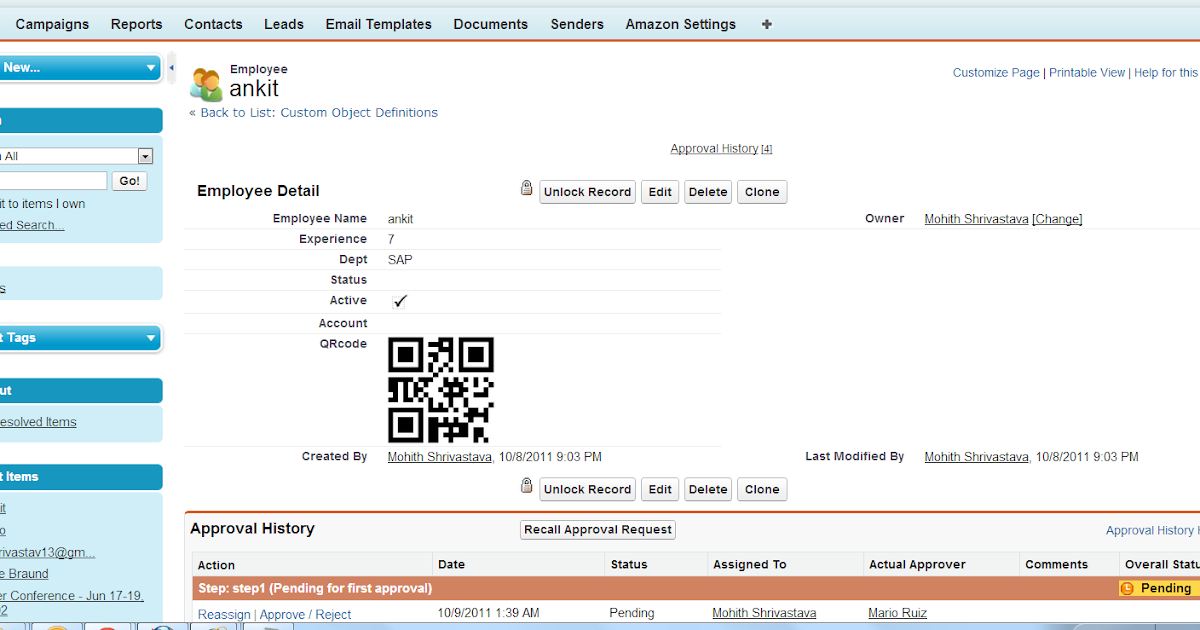Click the plus icon to add a tab

766,23
